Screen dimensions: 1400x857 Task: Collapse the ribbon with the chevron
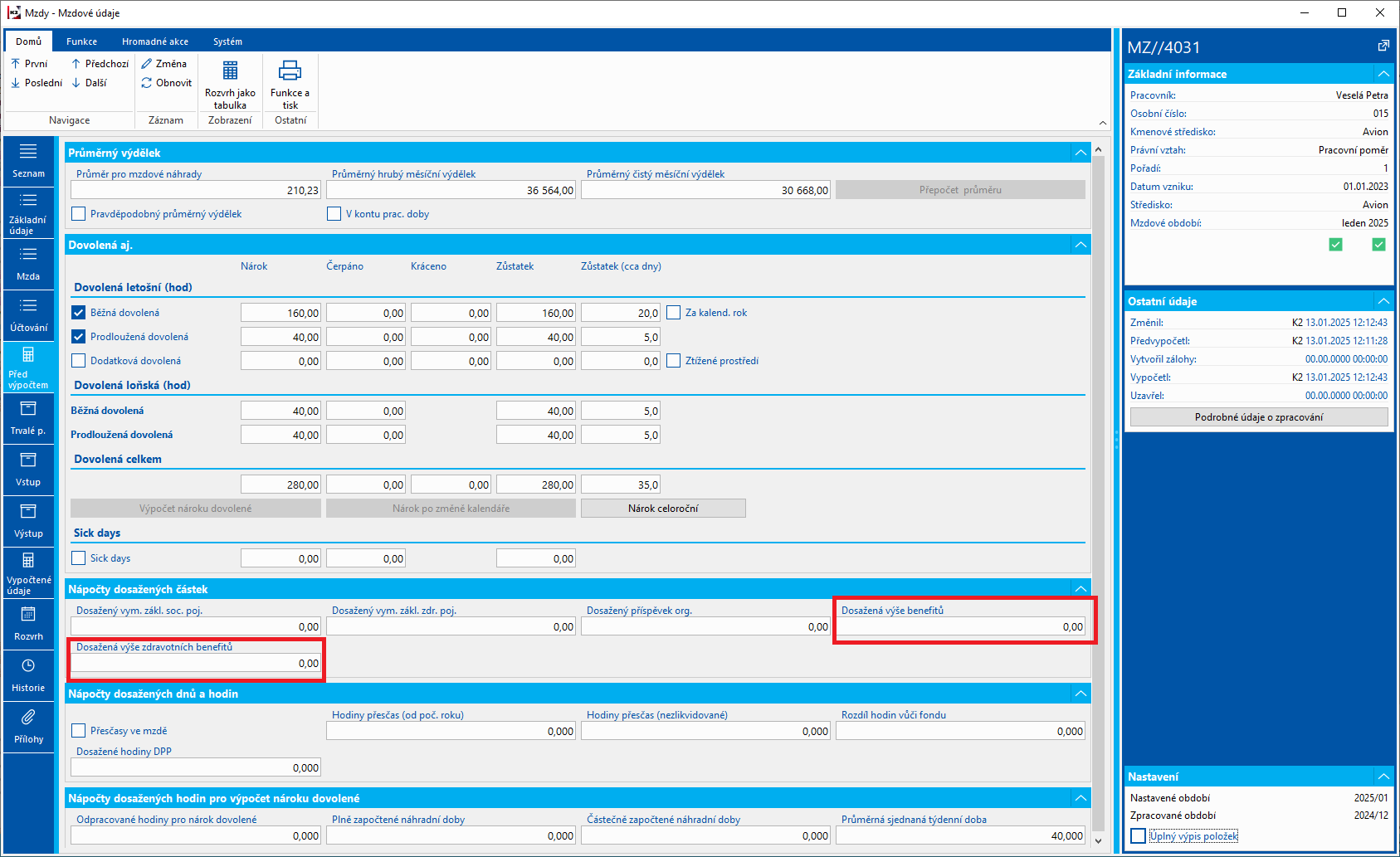pyautogui.click(x=1103, y=123)
